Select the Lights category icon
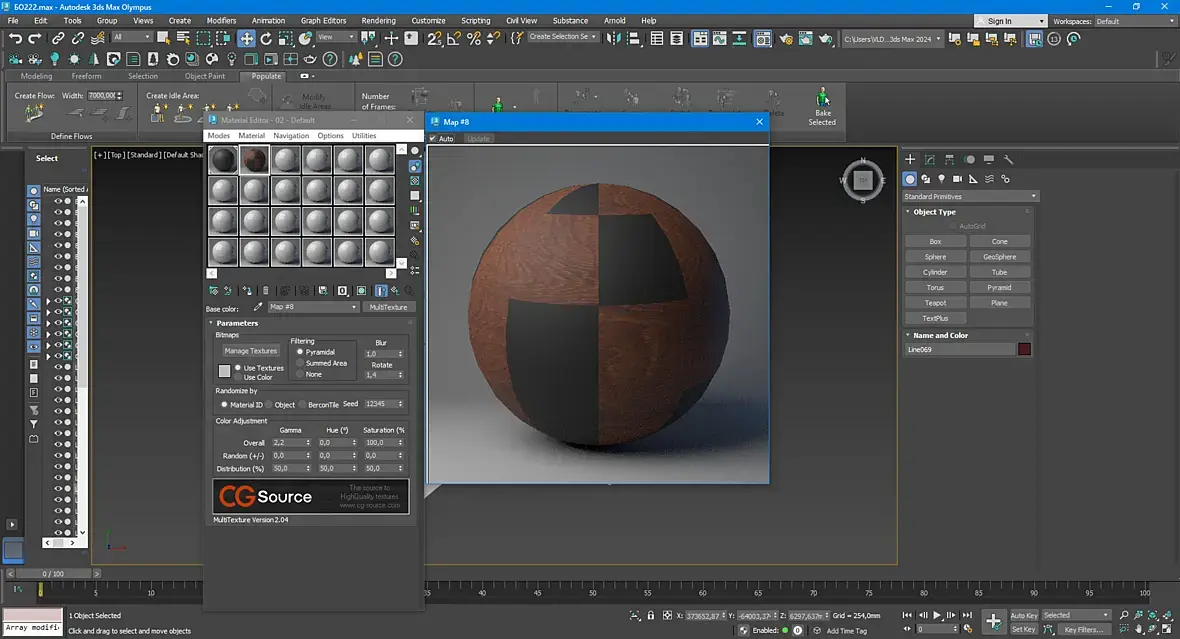This screenshot has height=639, width=1180. (942, 179)
